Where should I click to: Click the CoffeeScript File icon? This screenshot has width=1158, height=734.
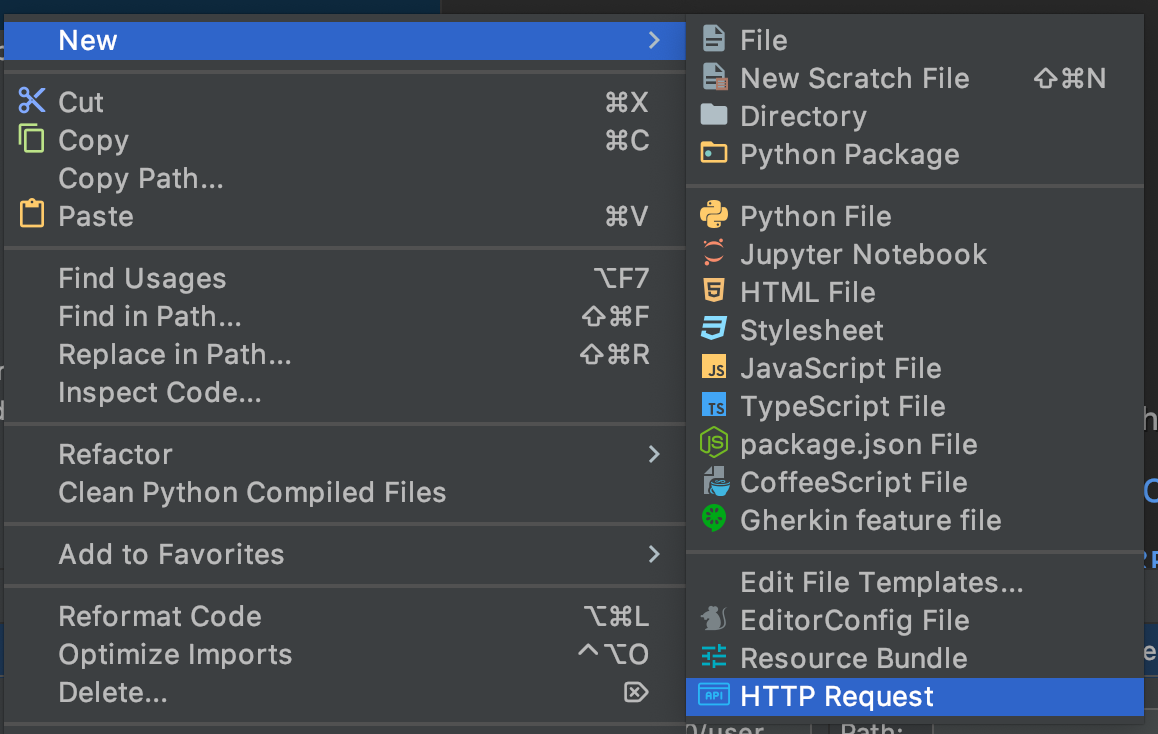coord(713,482)
